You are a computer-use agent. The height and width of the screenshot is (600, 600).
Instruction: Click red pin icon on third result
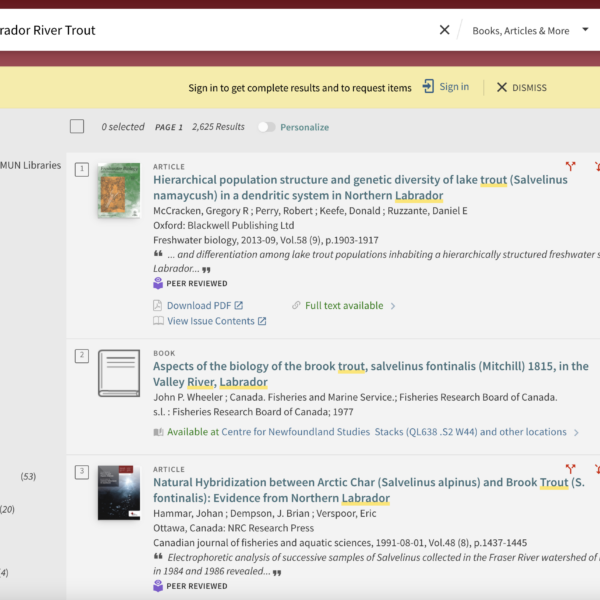tap(570, 468)
